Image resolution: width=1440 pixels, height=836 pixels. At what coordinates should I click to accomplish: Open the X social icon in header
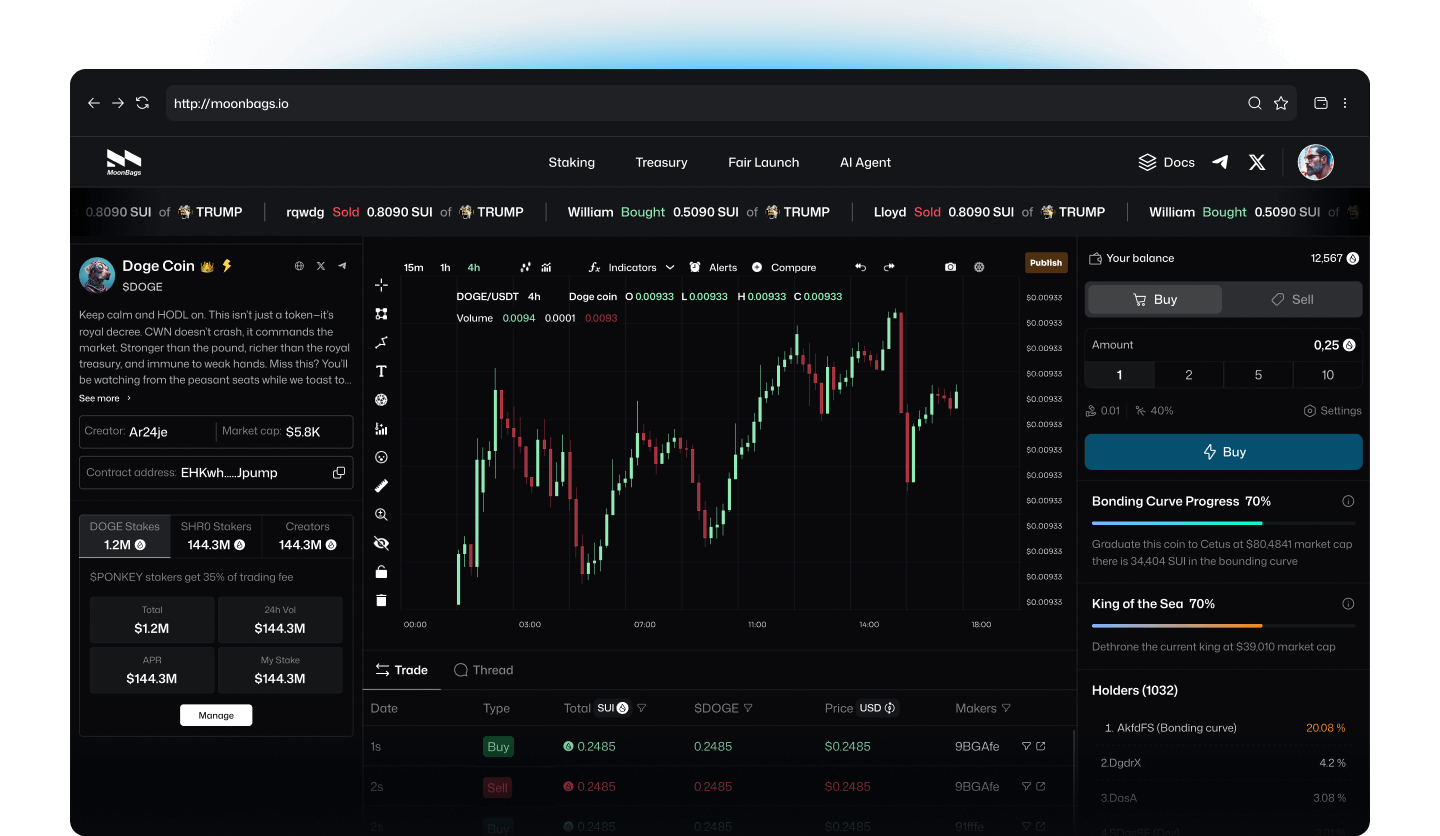coord(1257,162)
